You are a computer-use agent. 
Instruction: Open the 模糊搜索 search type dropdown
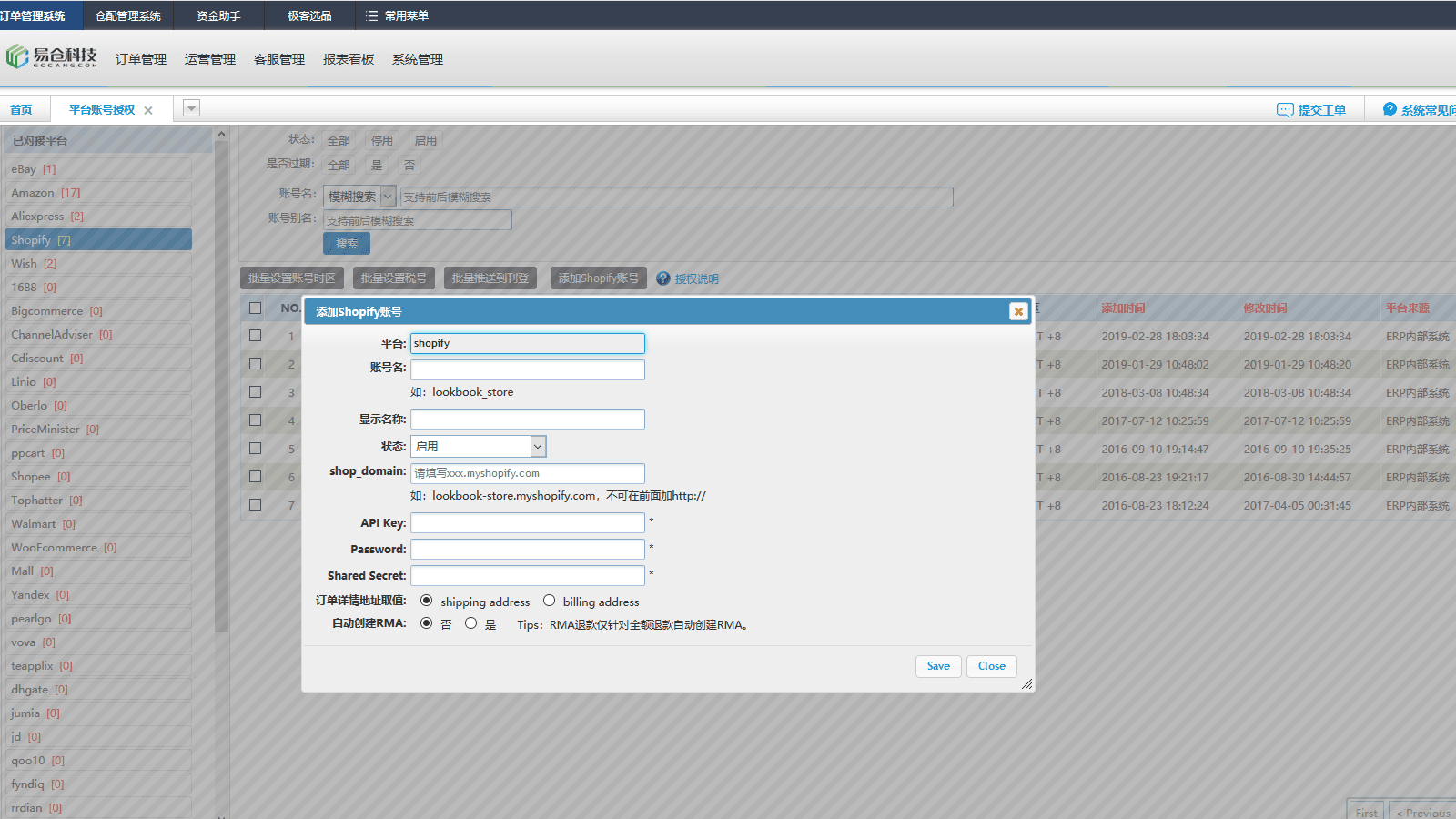[x=389, y=197]
